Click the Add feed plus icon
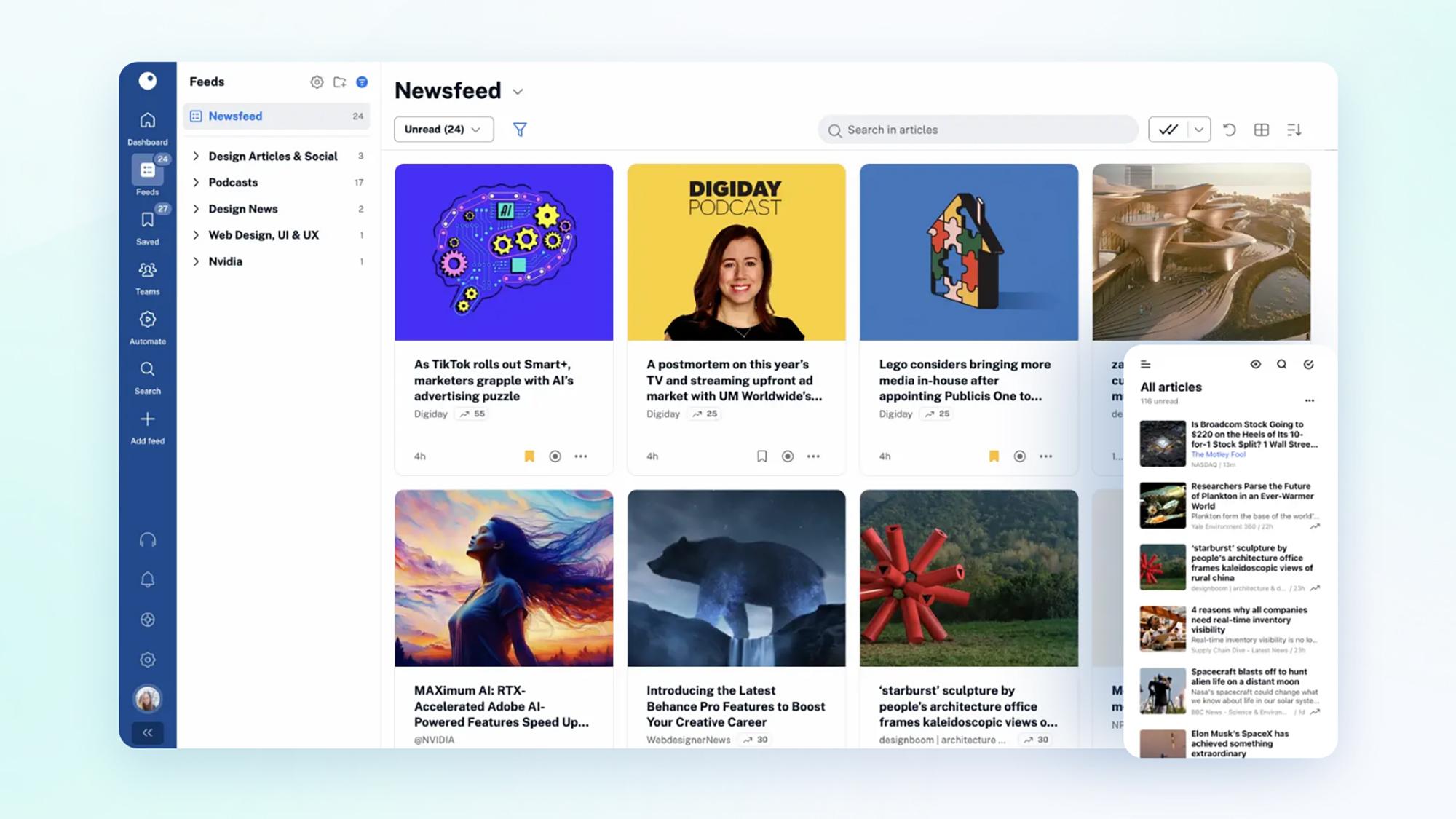This screenshot has height=819, width=1456. (147, 419)
